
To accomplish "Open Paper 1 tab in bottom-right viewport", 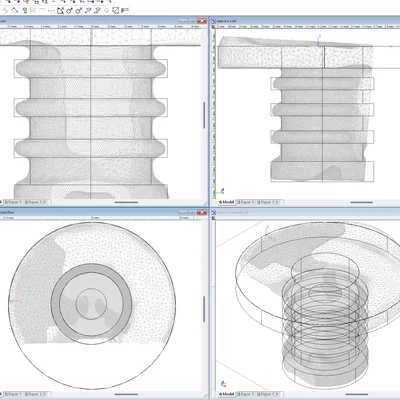I will (x=246, y=394).
